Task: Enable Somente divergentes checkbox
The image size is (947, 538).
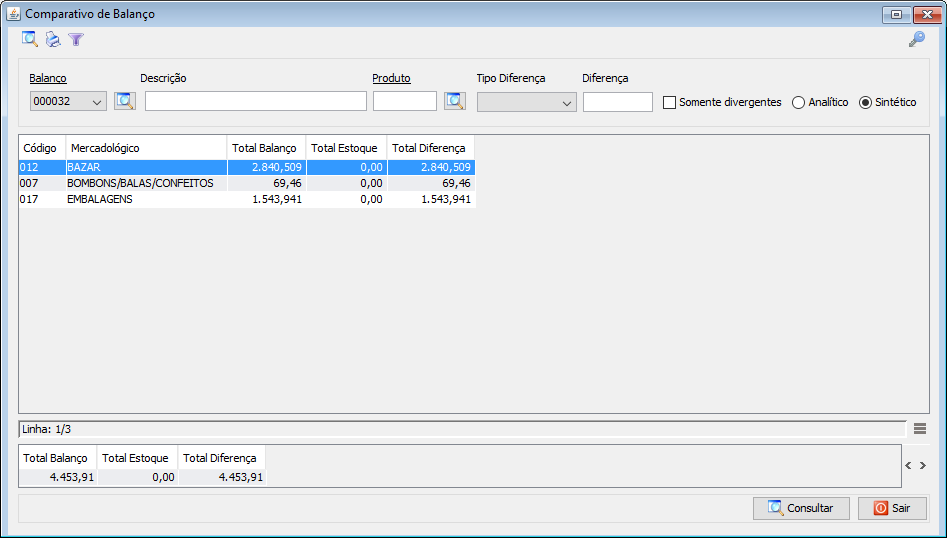Action: pos(670,102)
